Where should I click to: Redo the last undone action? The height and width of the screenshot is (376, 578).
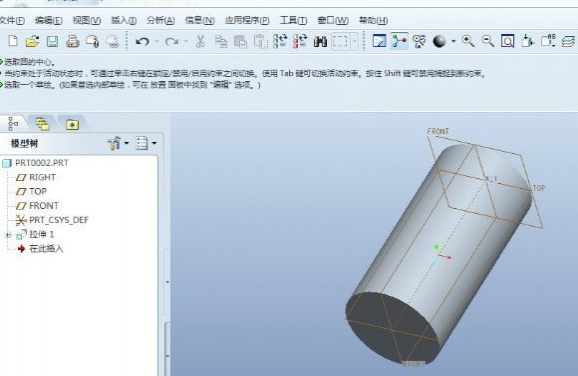pos(171,41)
